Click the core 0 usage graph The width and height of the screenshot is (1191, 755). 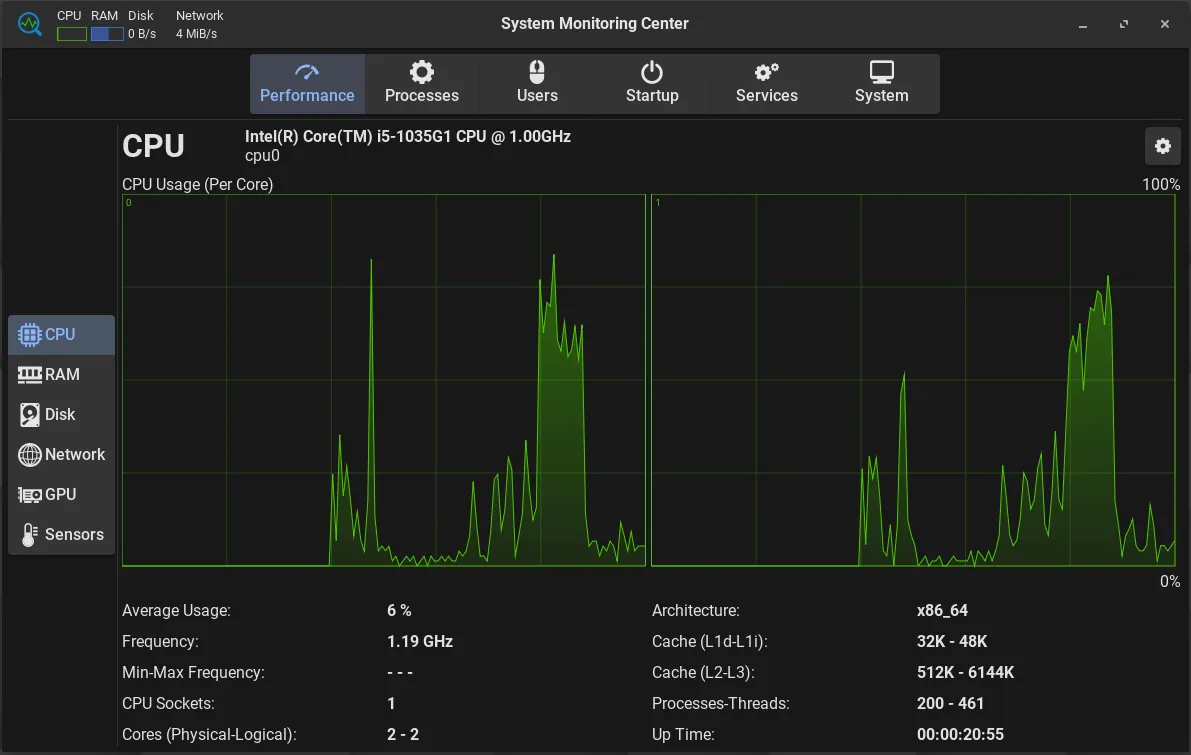pyautogui.click(x=383, y=380)
